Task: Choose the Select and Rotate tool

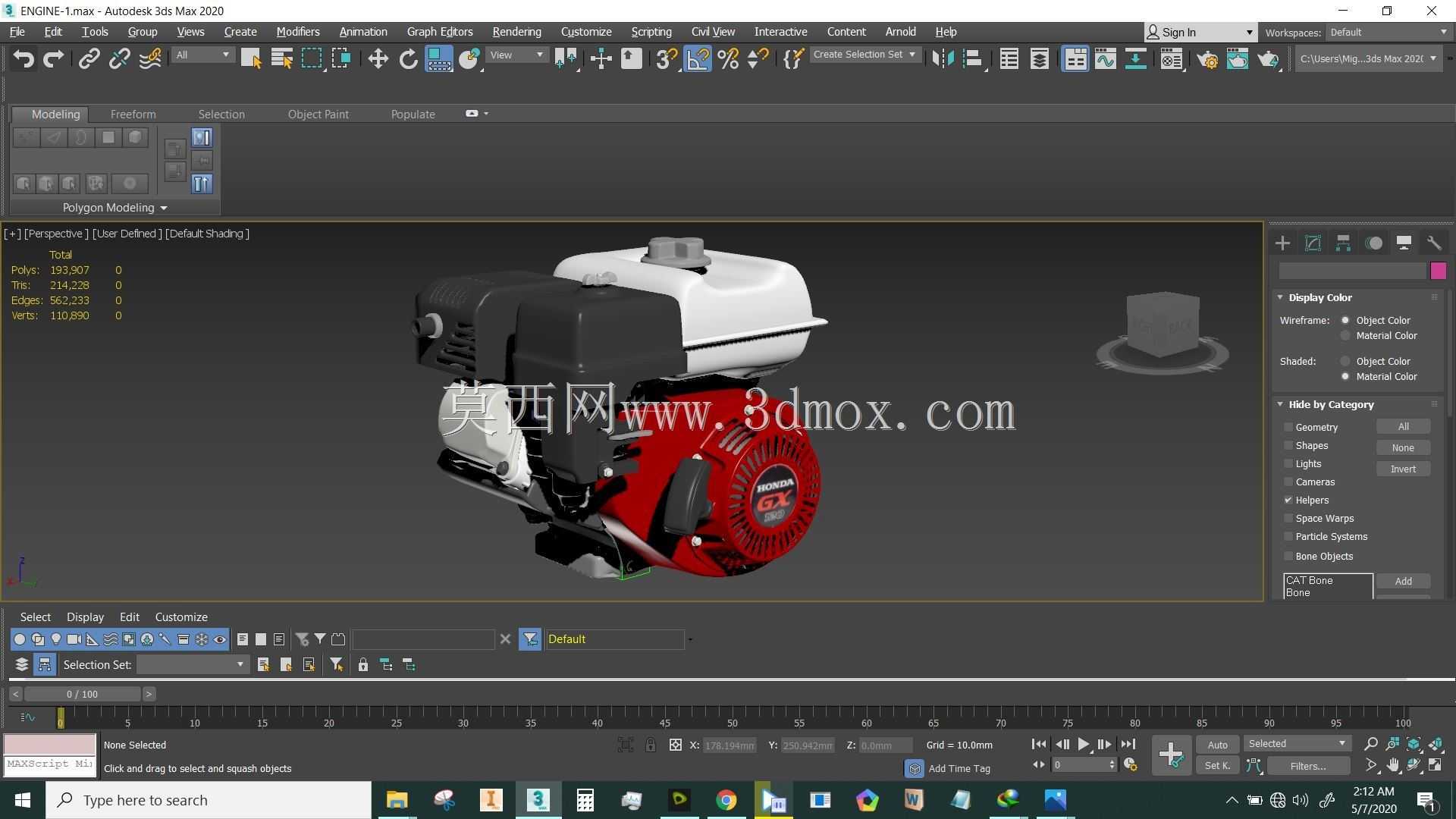Action: tap(408, 58)
